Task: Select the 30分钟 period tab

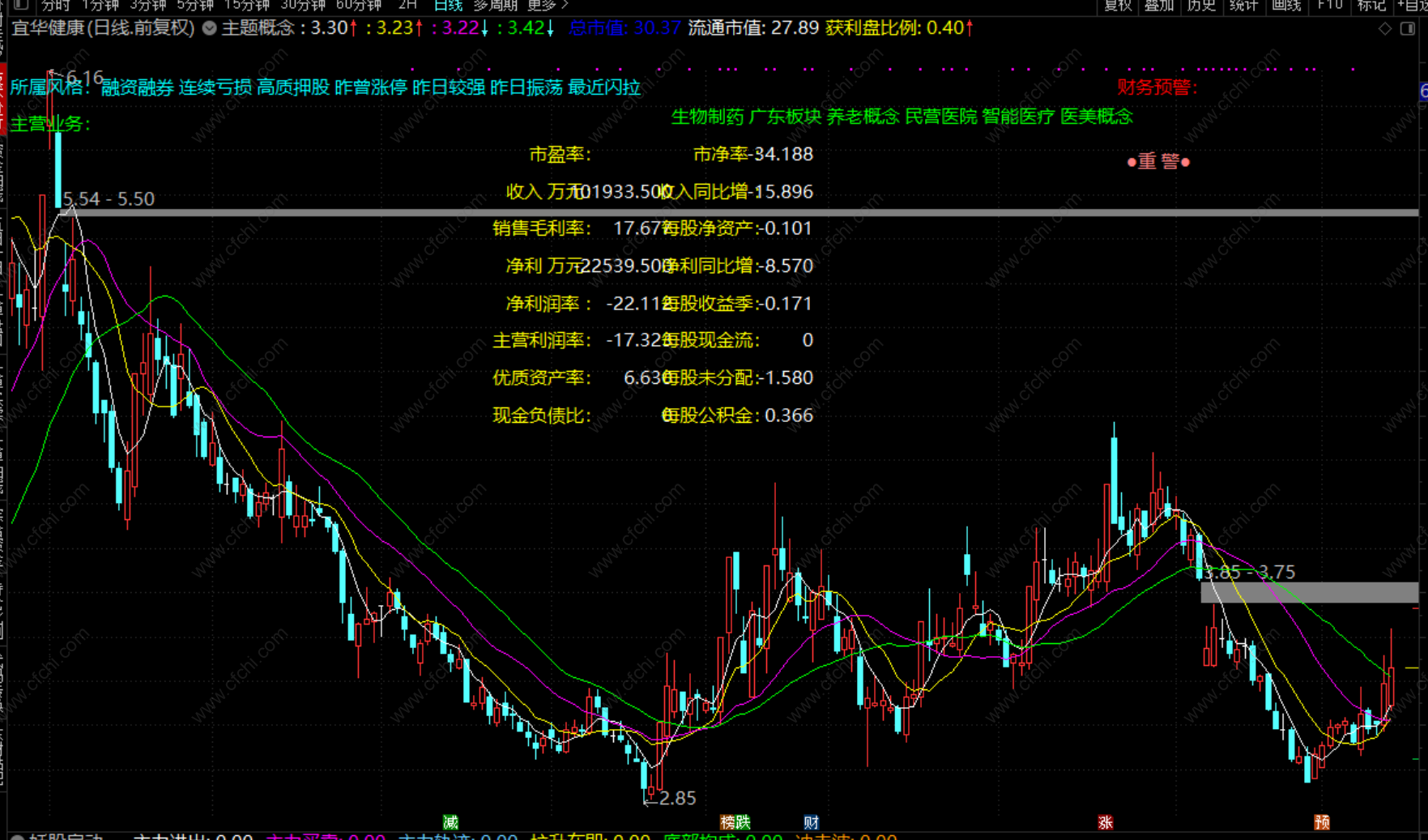Action: click(x=303, y=5)
